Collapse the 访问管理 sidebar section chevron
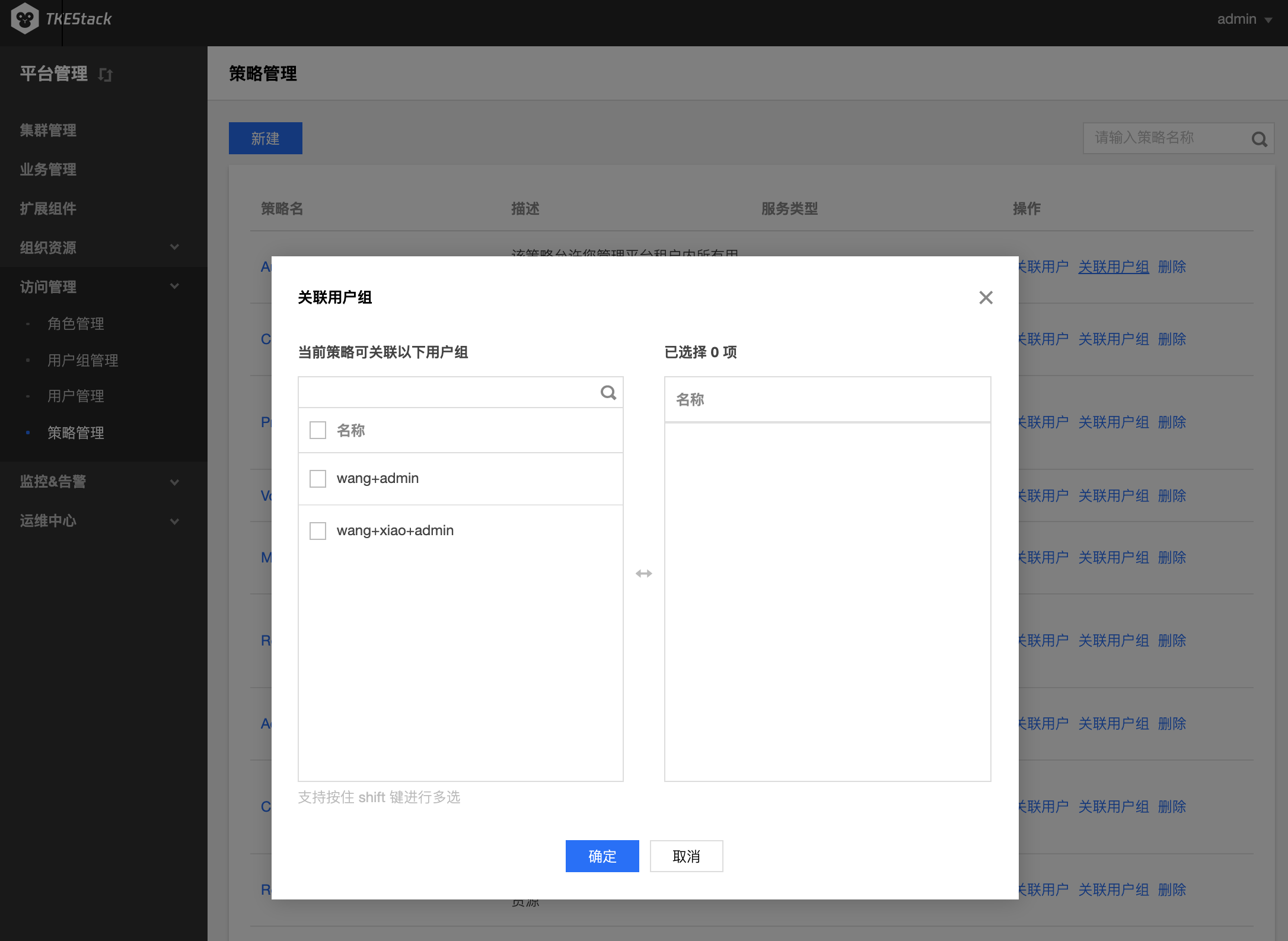 174,286
